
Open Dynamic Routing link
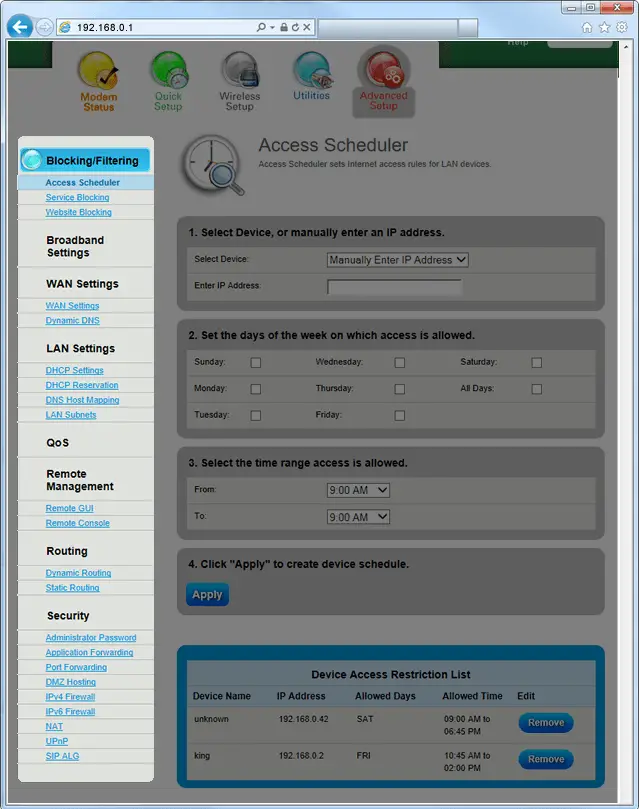click(78, 573)
